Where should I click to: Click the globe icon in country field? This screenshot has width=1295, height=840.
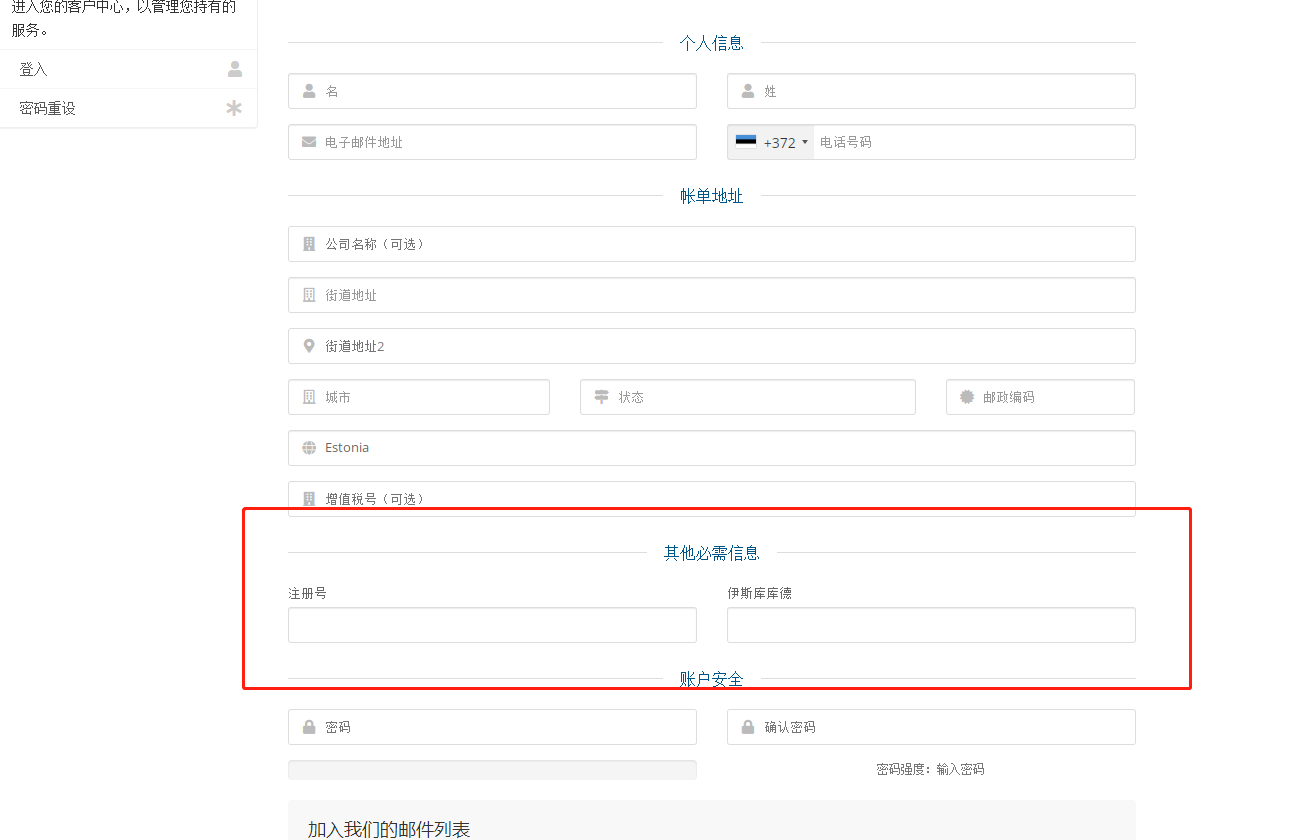[x=309, y=448]
